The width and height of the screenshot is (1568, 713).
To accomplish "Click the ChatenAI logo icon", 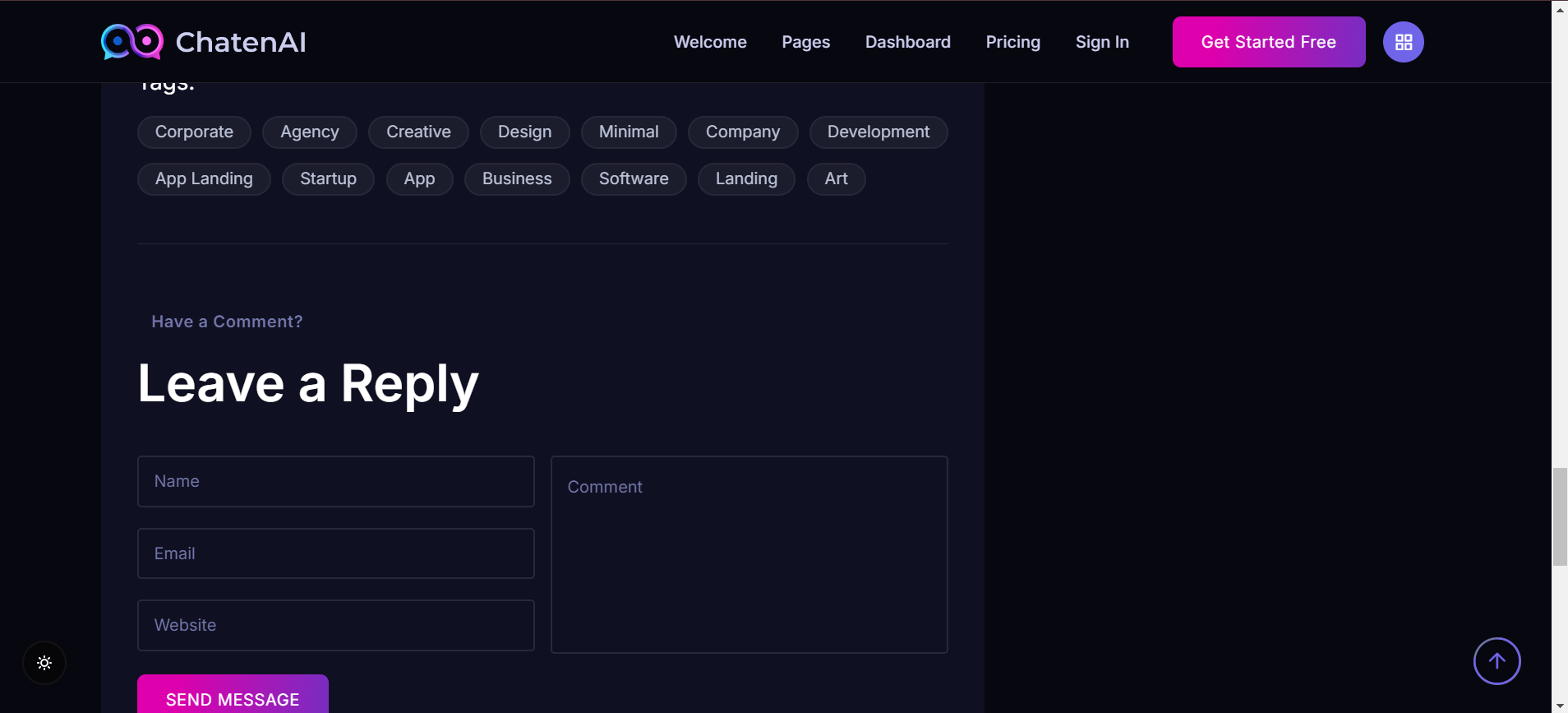I will [132, 42].
